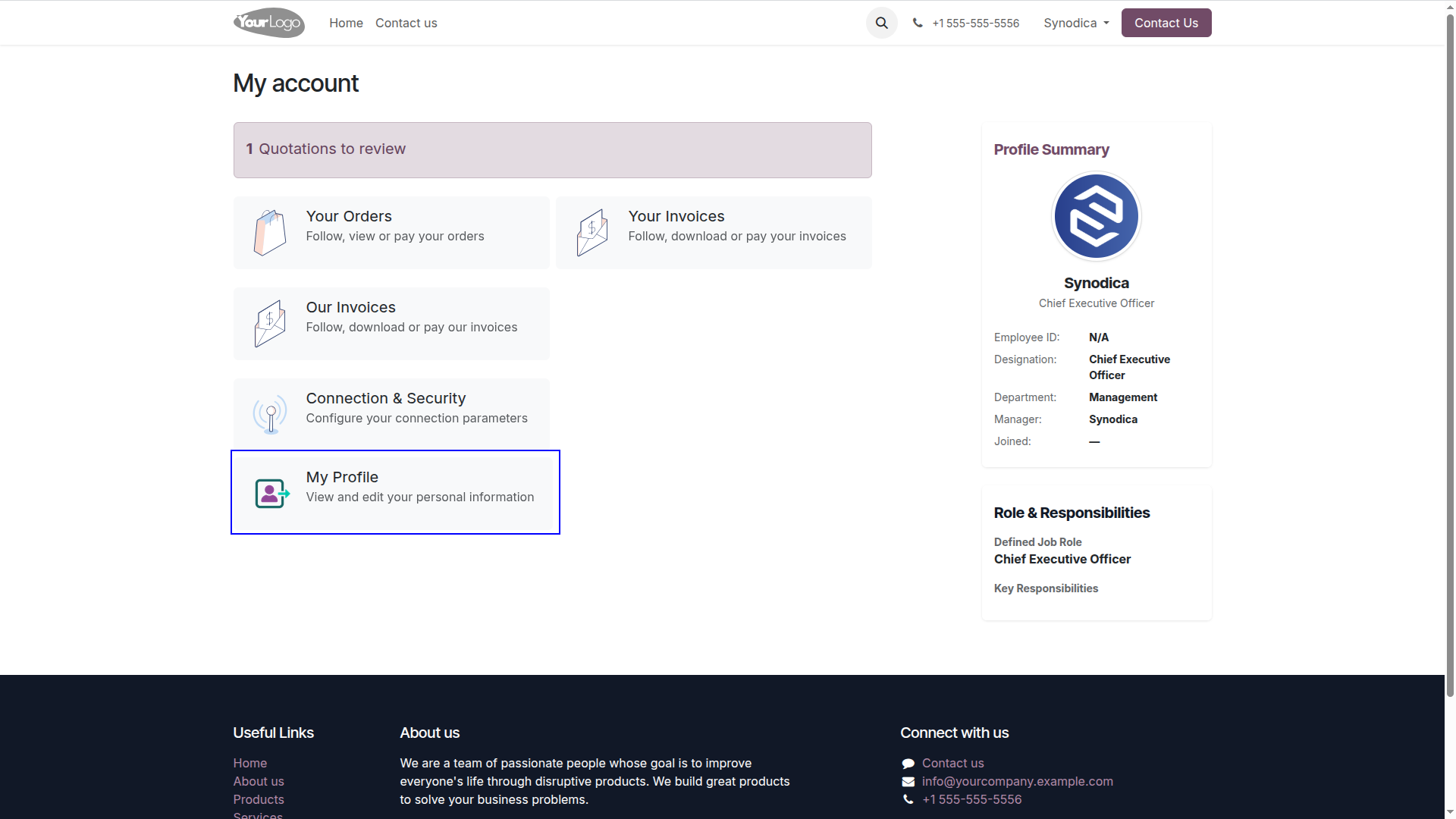Image resolution: width=1456 pixels, height=819 pixels.
Task: Click the My Profile person icon
Action: (272, 493)
